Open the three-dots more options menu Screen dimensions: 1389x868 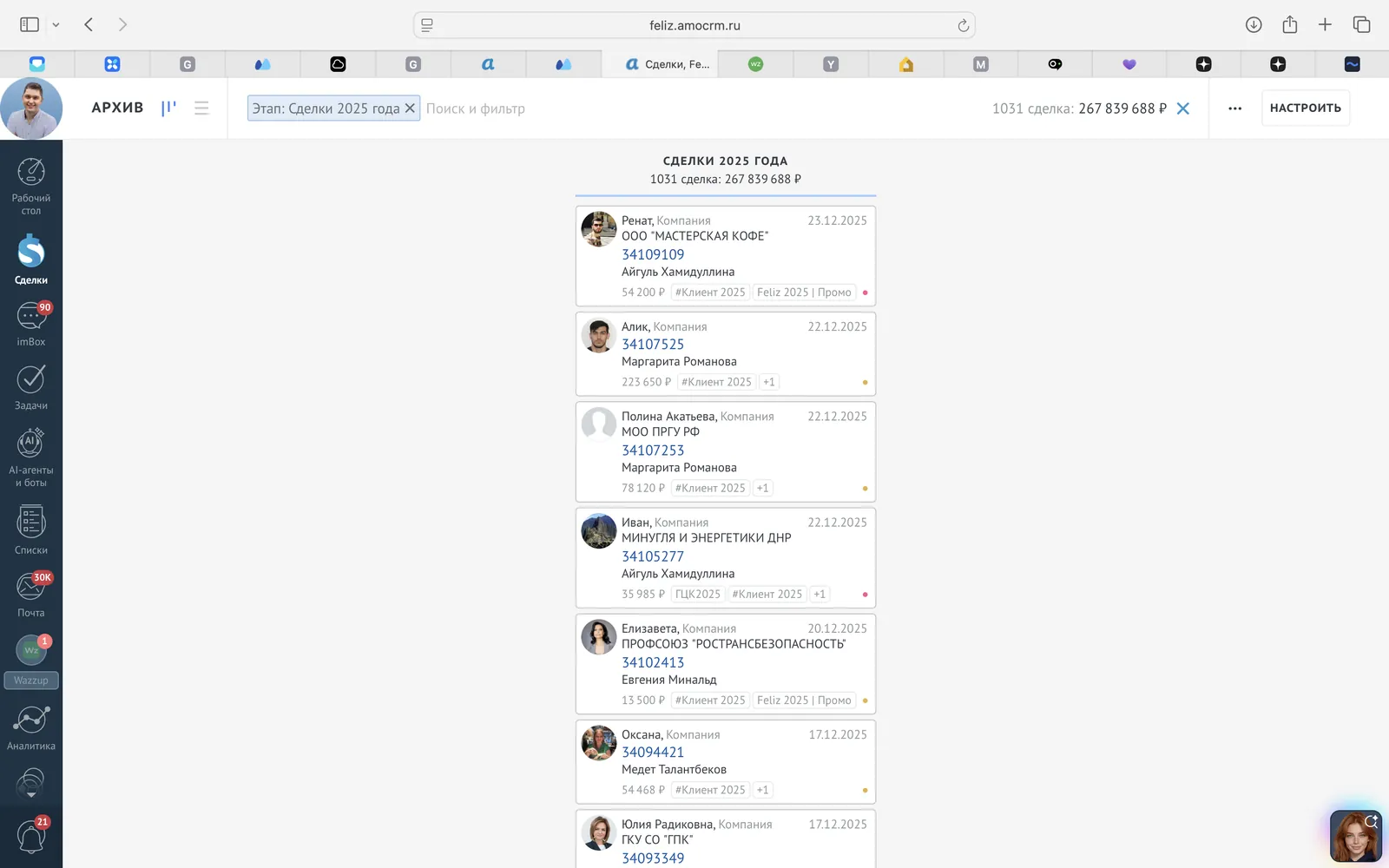[x=1235, y=108]
